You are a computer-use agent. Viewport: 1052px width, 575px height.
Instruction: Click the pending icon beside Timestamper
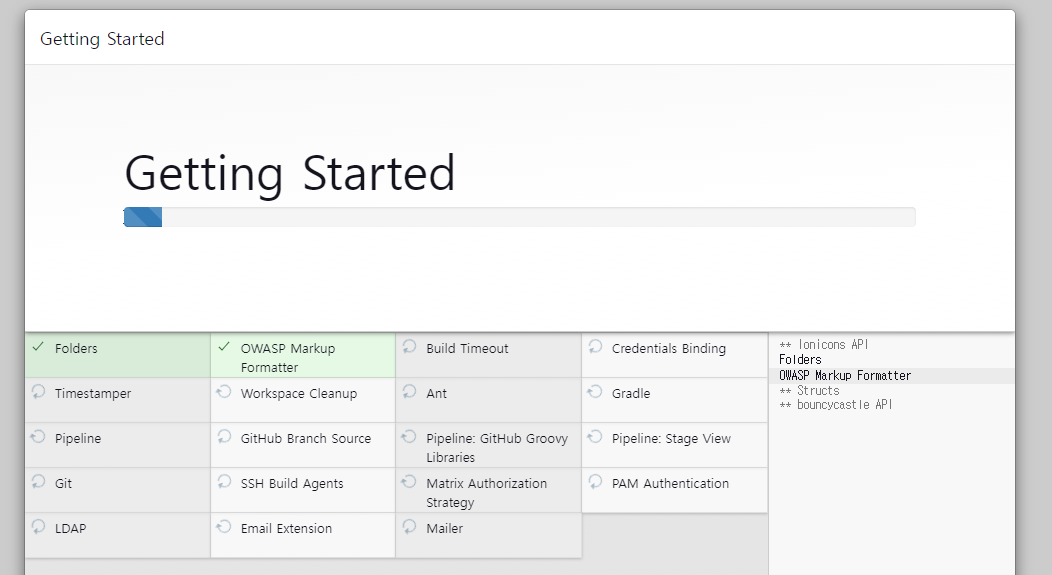coord(38,392)
